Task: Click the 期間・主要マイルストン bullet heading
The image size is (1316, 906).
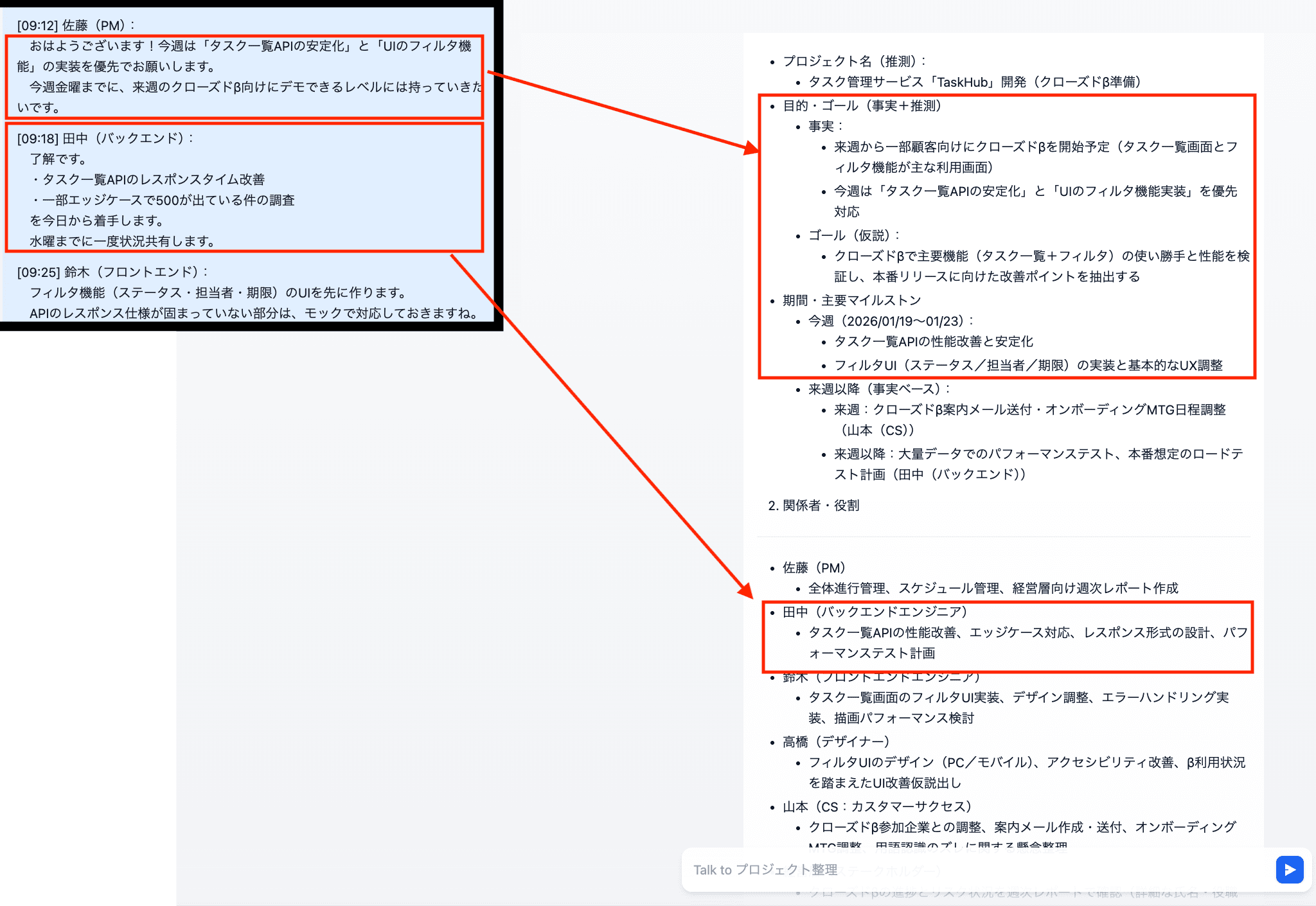Action: (x=851, y=300)
